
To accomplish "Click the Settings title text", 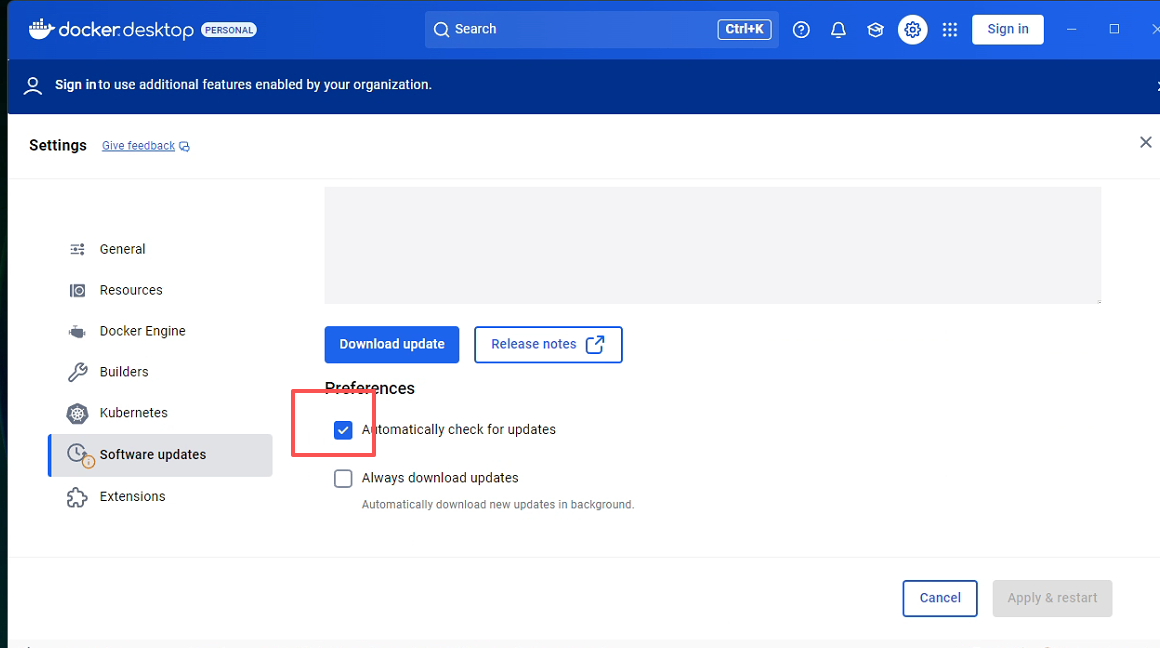I will (58, 145).
